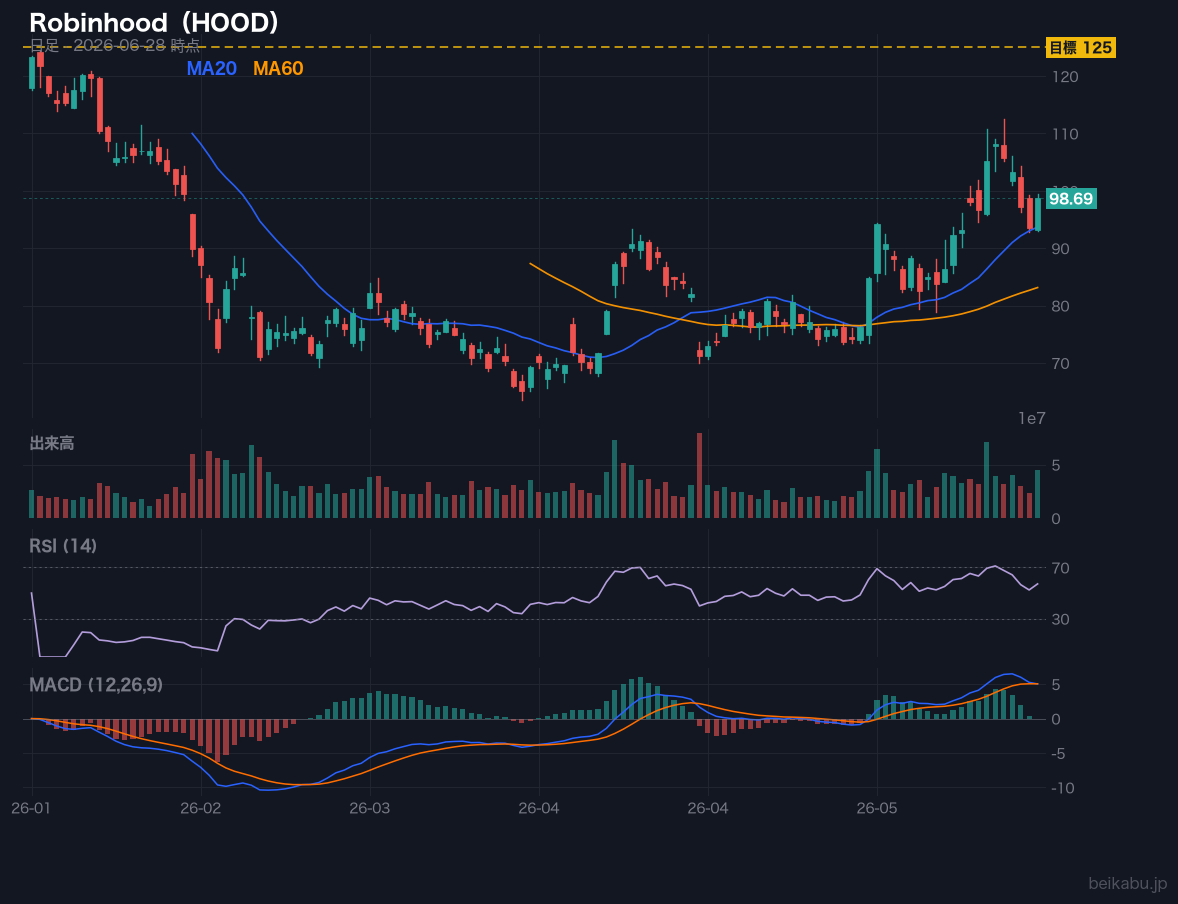This screenshot has height=904, width=1178.
Task: Click the 120 price axis label
Action: (x=1065, y=77)
